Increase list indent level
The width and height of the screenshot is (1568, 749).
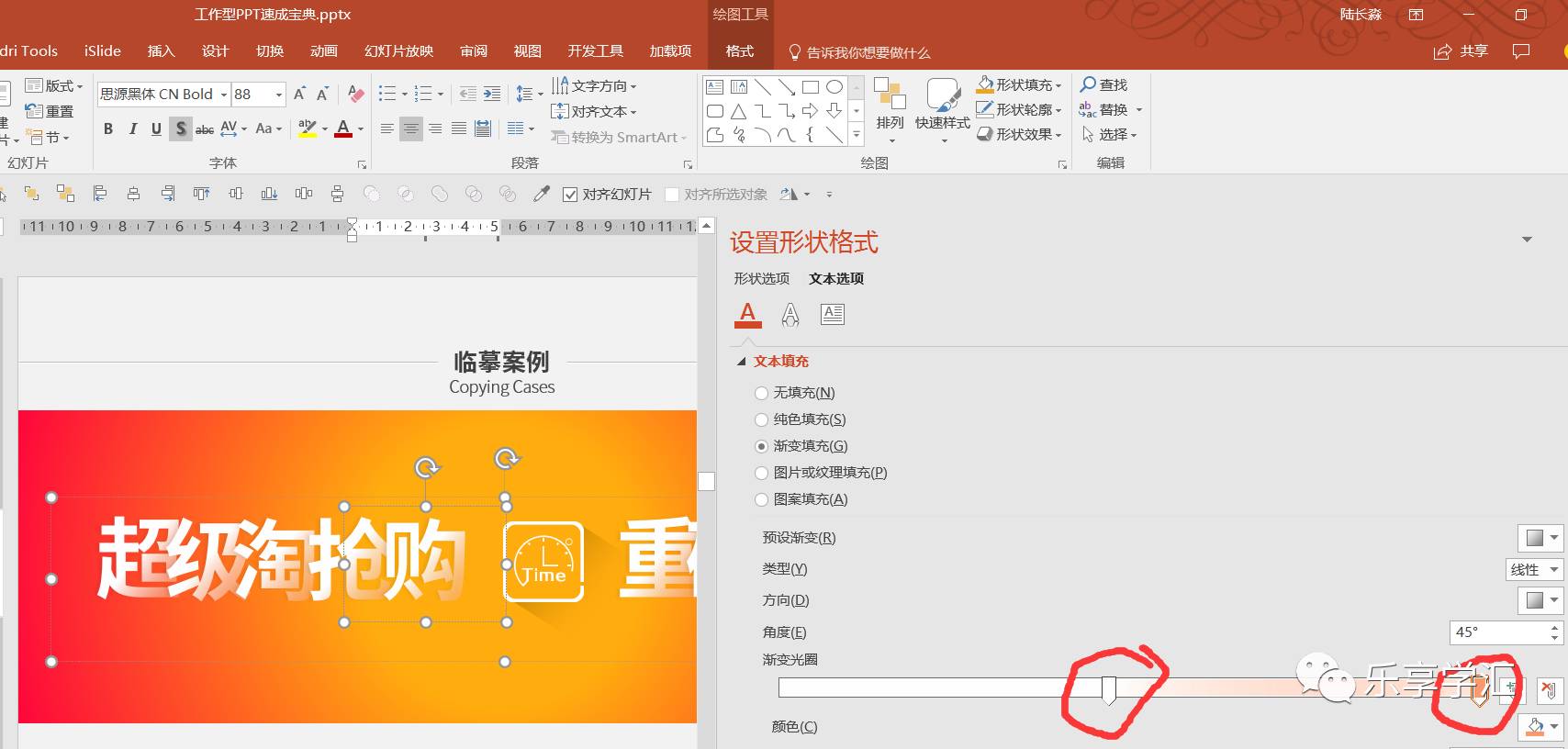point(492,94)
